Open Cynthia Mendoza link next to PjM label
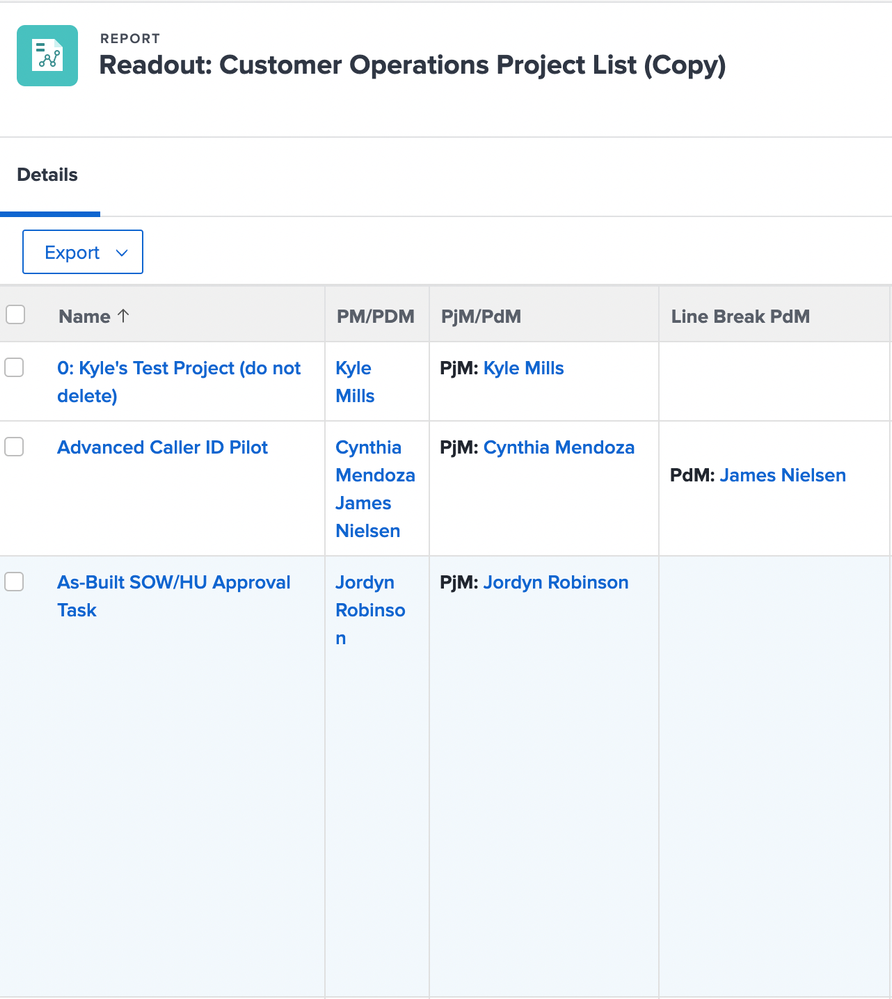The width and height of the screenshot is (892, 999). pos(558,447)
